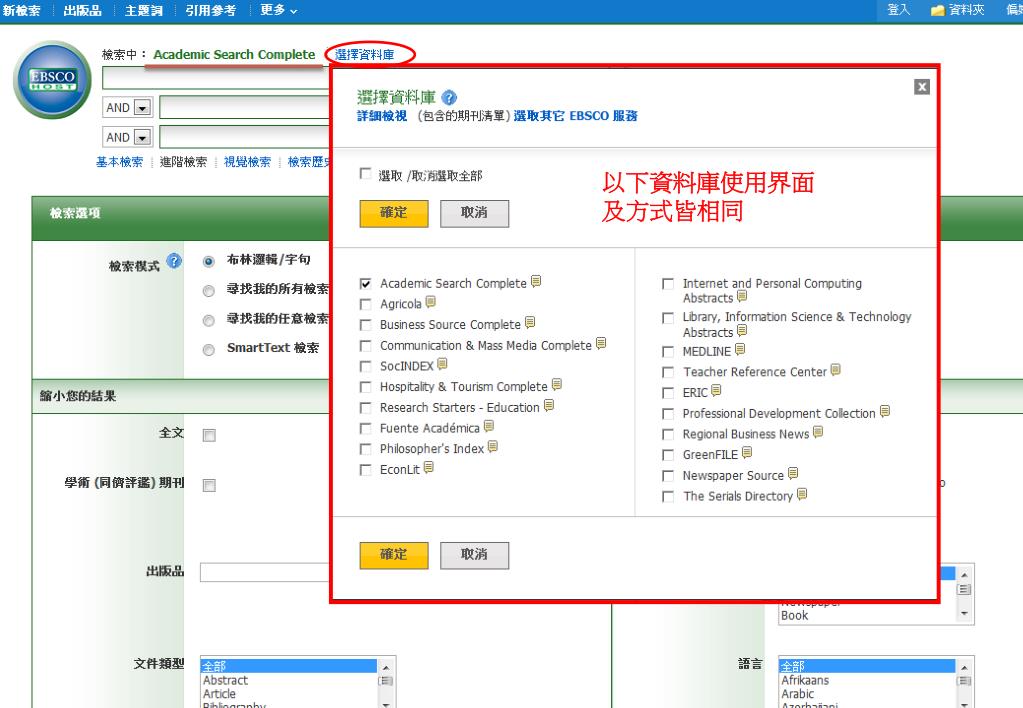Select 尋找我的任意檢索 radio option
1023x708 pixels.
click(x=209, y=320)
